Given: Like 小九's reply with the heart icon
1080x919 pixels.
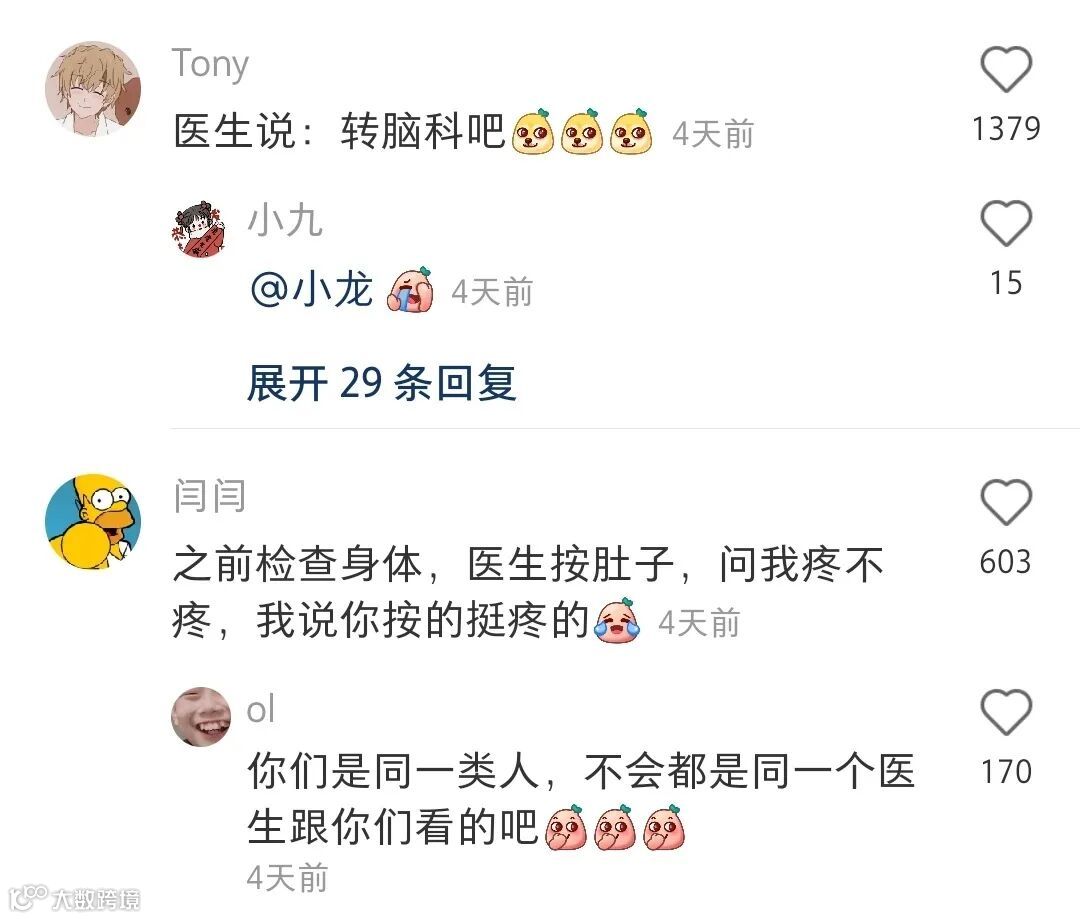Looking at the screenshot, I should point(1006,223).
